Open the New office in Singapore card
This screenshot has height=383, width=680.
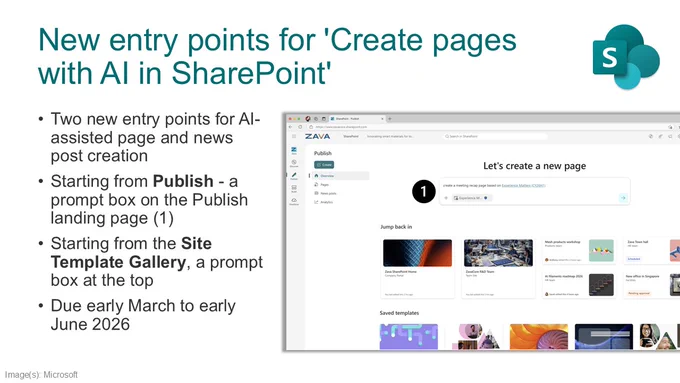pyautogui.click(x=651, y=285)
